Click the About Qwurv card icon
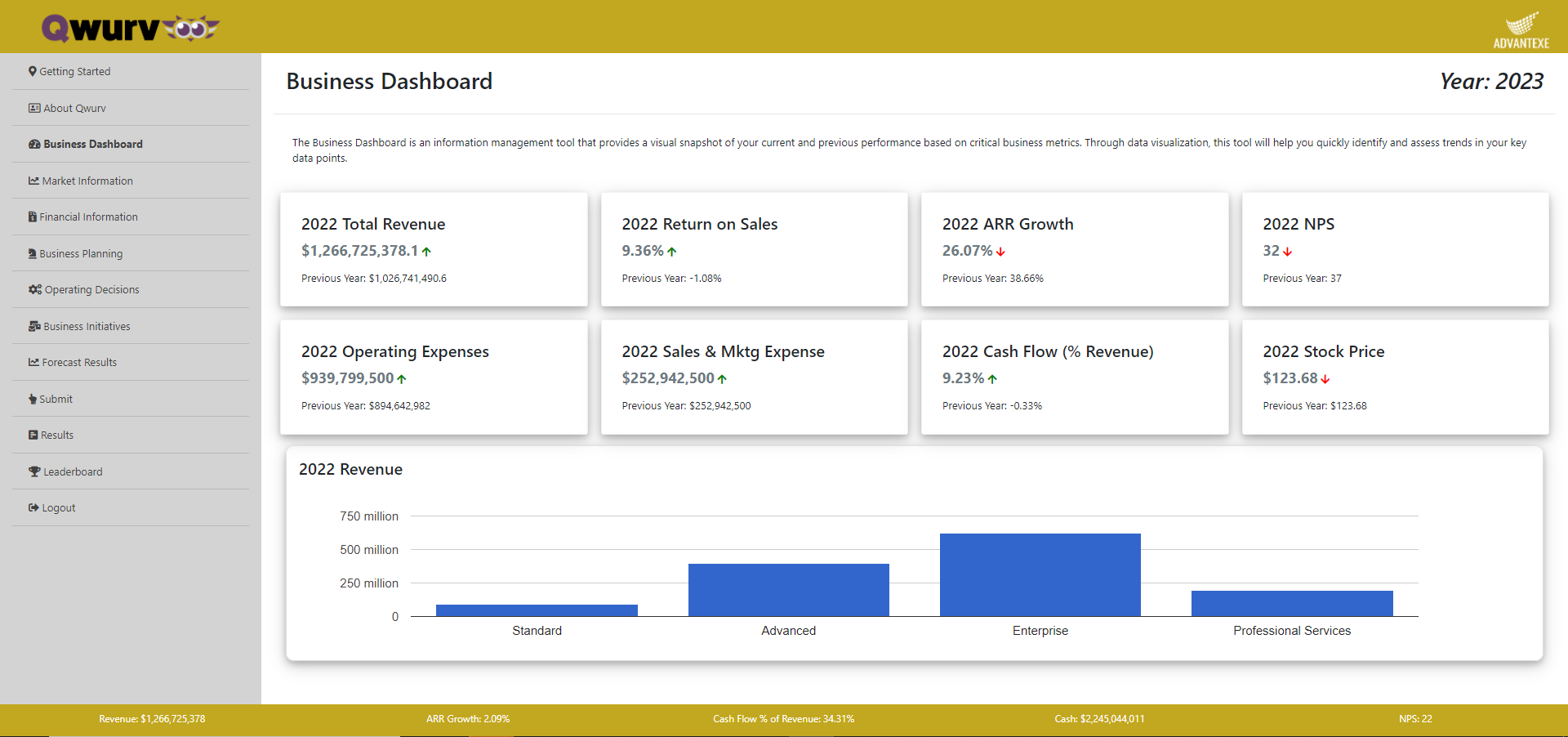 34,108
